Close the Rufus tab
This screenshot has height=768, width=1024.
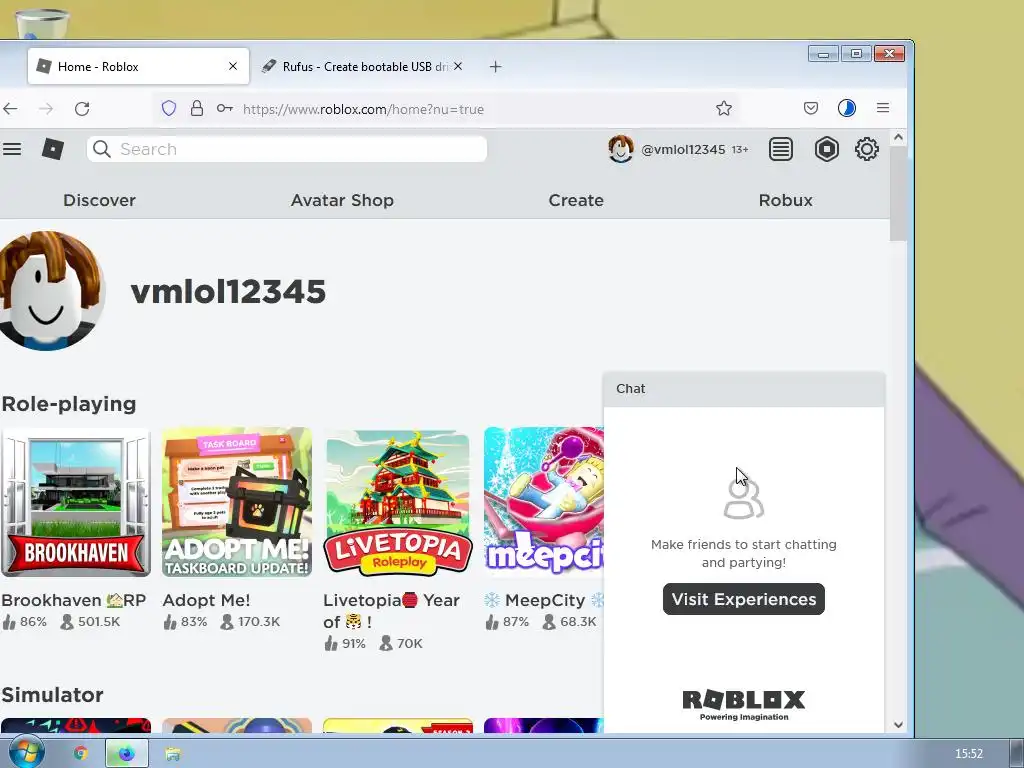tap(458, 66)
